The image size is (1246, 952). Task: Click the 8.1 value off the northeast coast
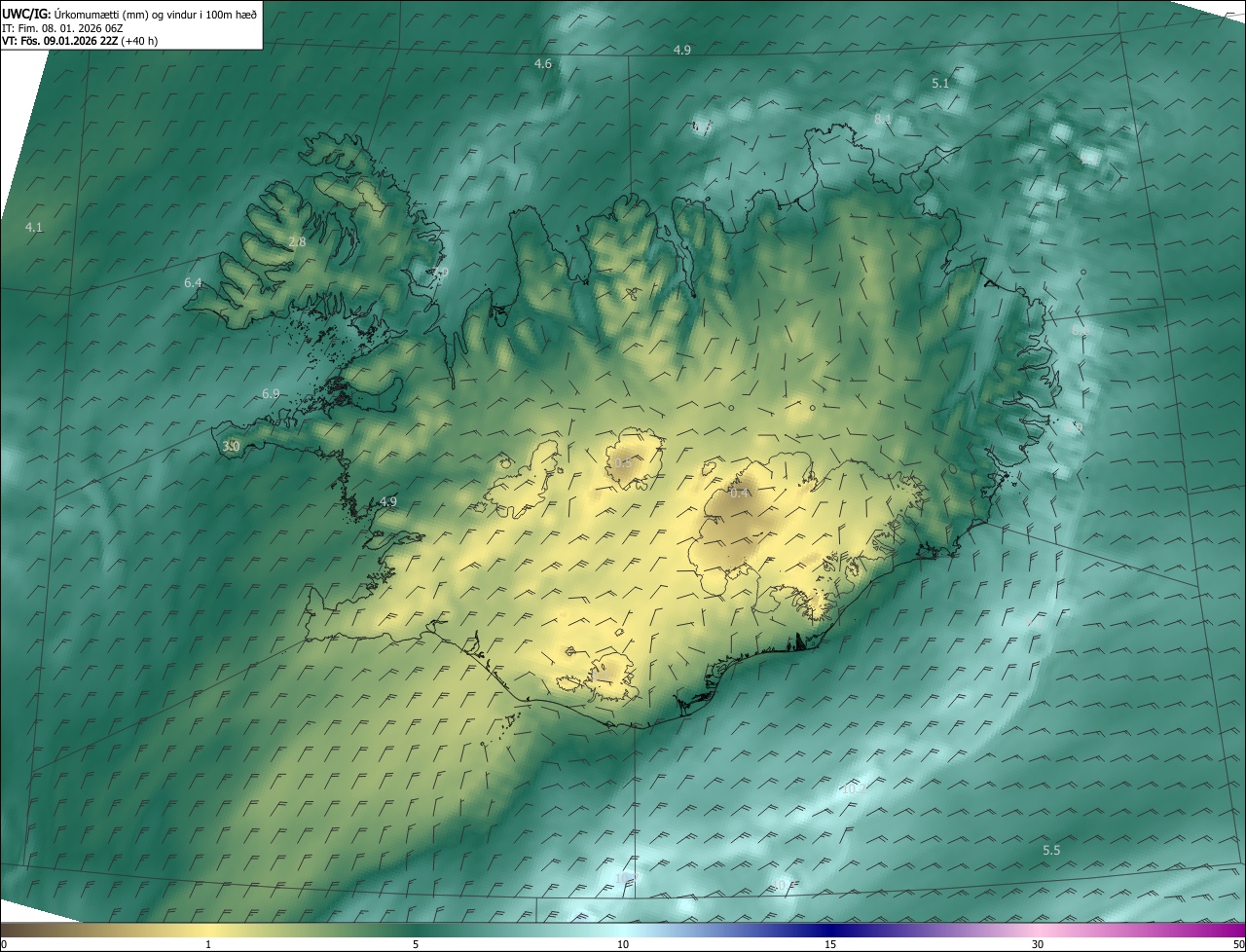(x=883, y=119)
